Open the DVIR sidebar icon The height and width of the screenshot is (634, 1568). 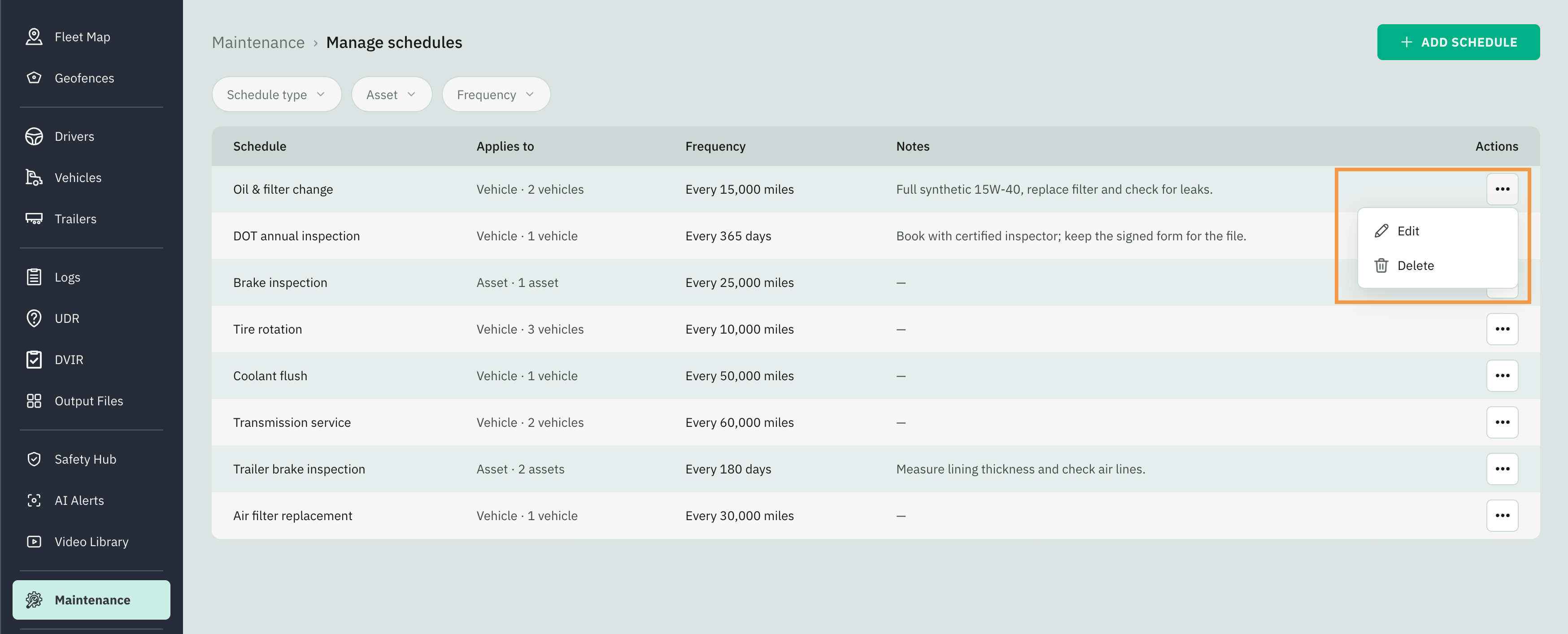(34, 360)
